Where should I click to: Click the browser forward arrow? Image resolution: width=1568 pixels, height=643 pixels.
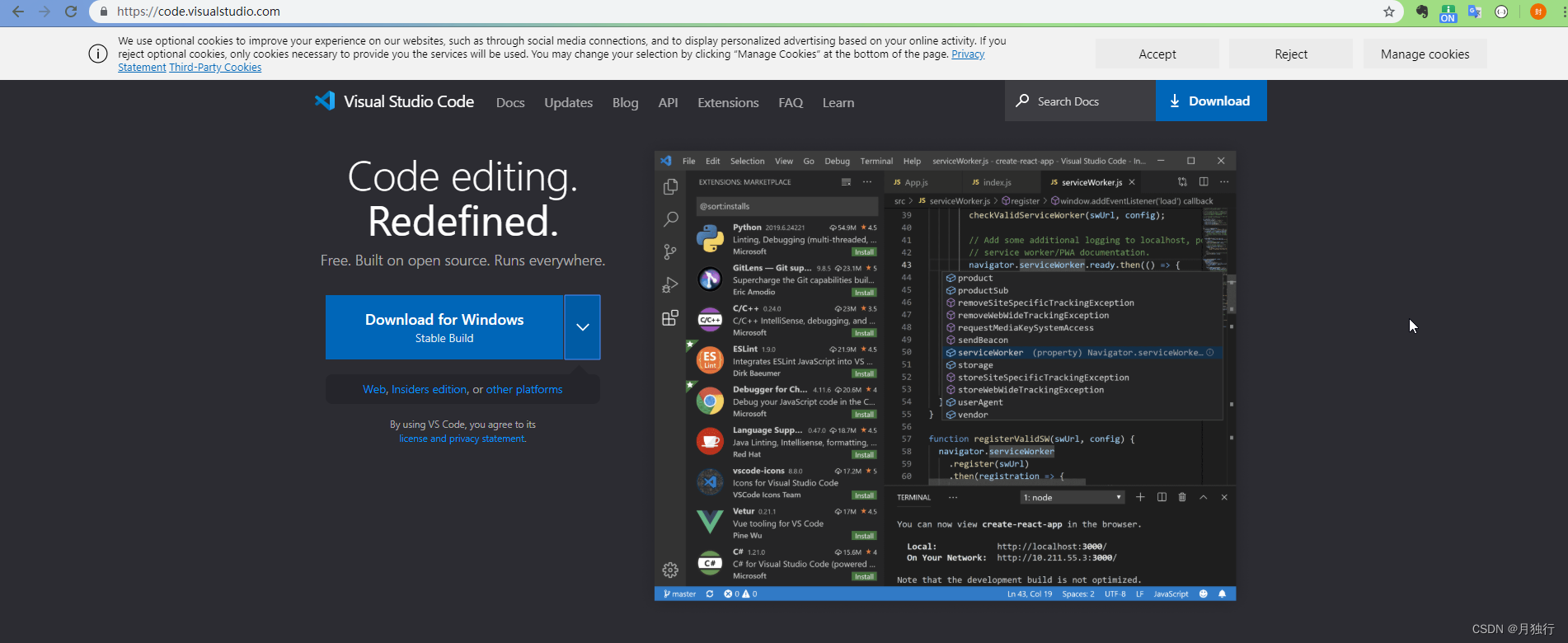pos(45,12)
